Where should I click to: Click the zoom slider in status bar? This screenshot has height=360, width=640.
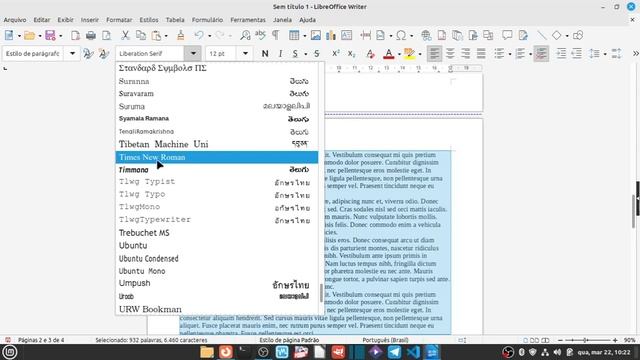[588, 340]
